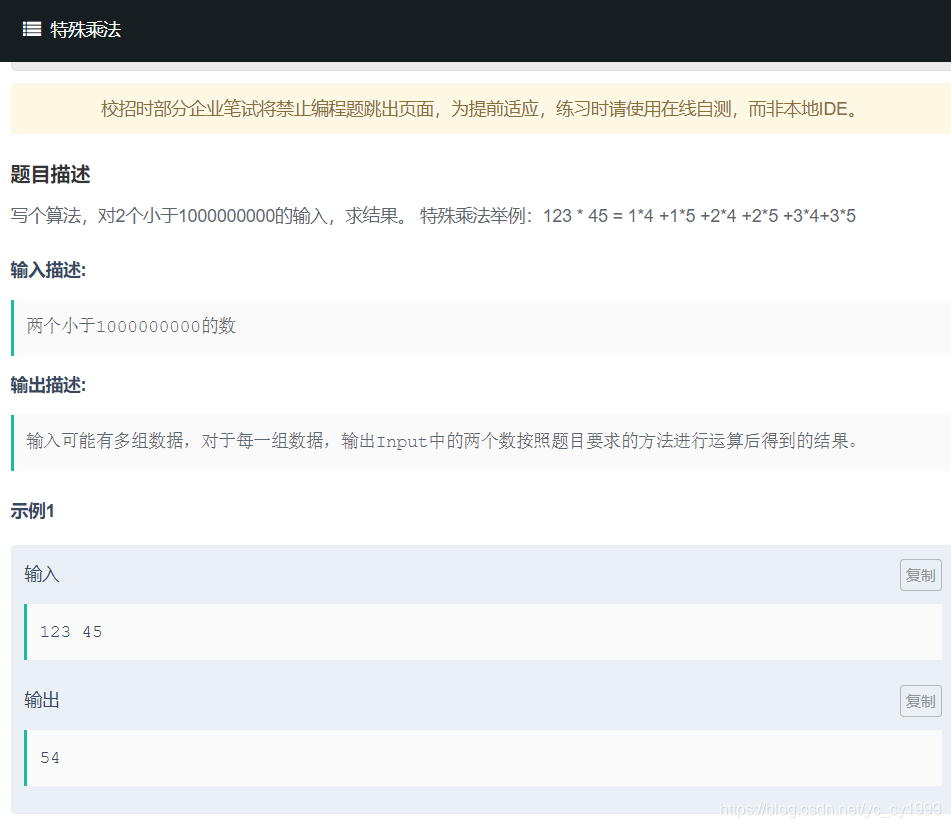This screenshot has width=951, height=828.
Task: Copy the sample output with the 输出 复制 button
Action: (x=920, y=701)
